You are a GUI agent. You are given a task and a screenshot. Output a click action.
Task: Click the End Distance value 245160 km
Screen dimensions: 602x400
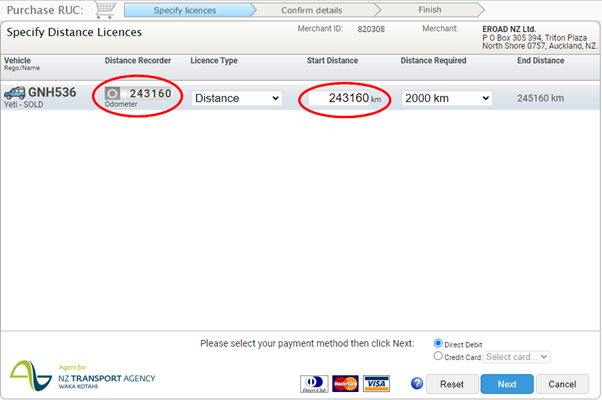point(540,98)
